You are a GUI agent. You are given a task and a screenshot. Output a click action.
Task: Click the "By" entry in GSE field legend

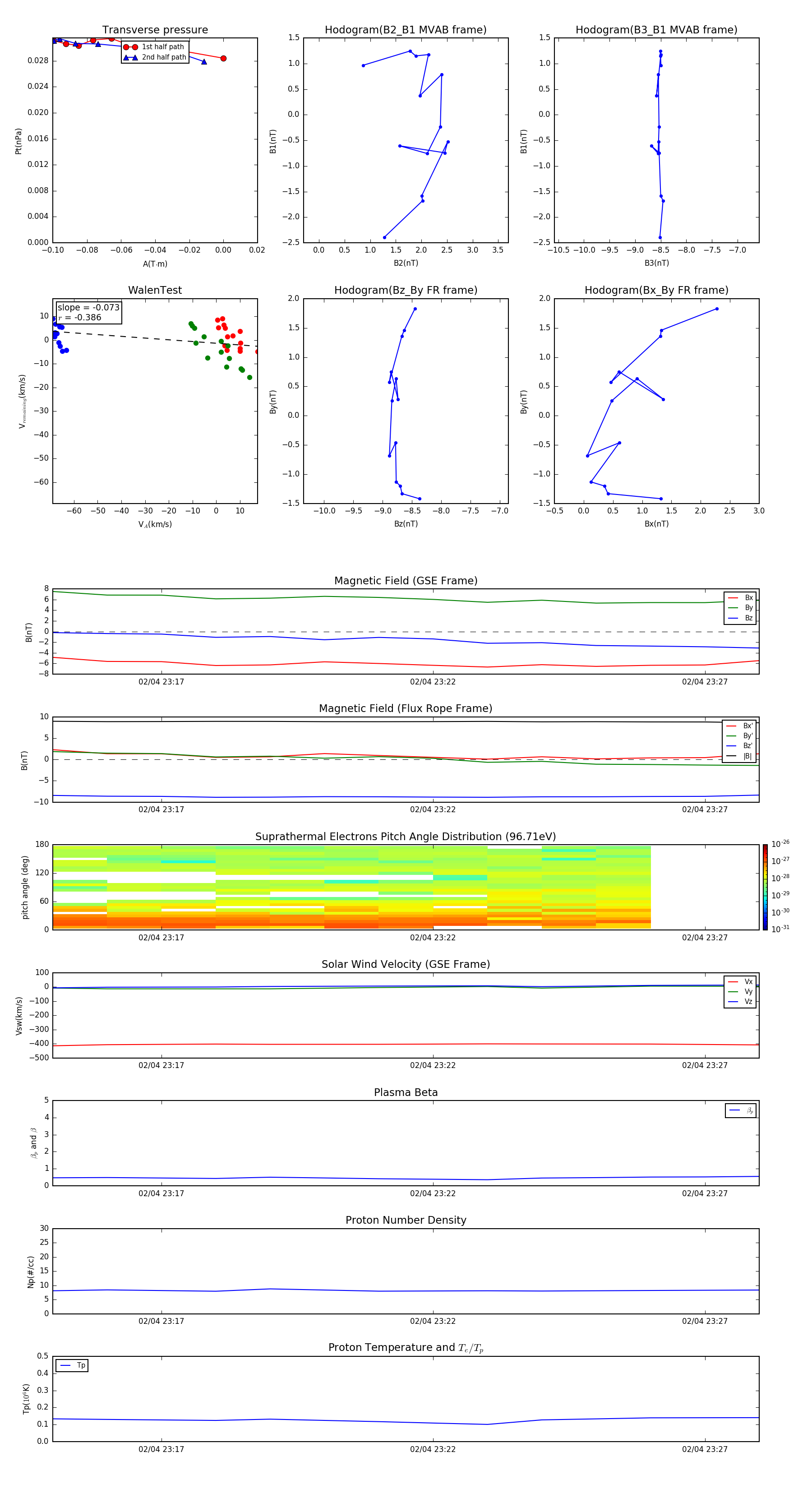click(740, 607)
